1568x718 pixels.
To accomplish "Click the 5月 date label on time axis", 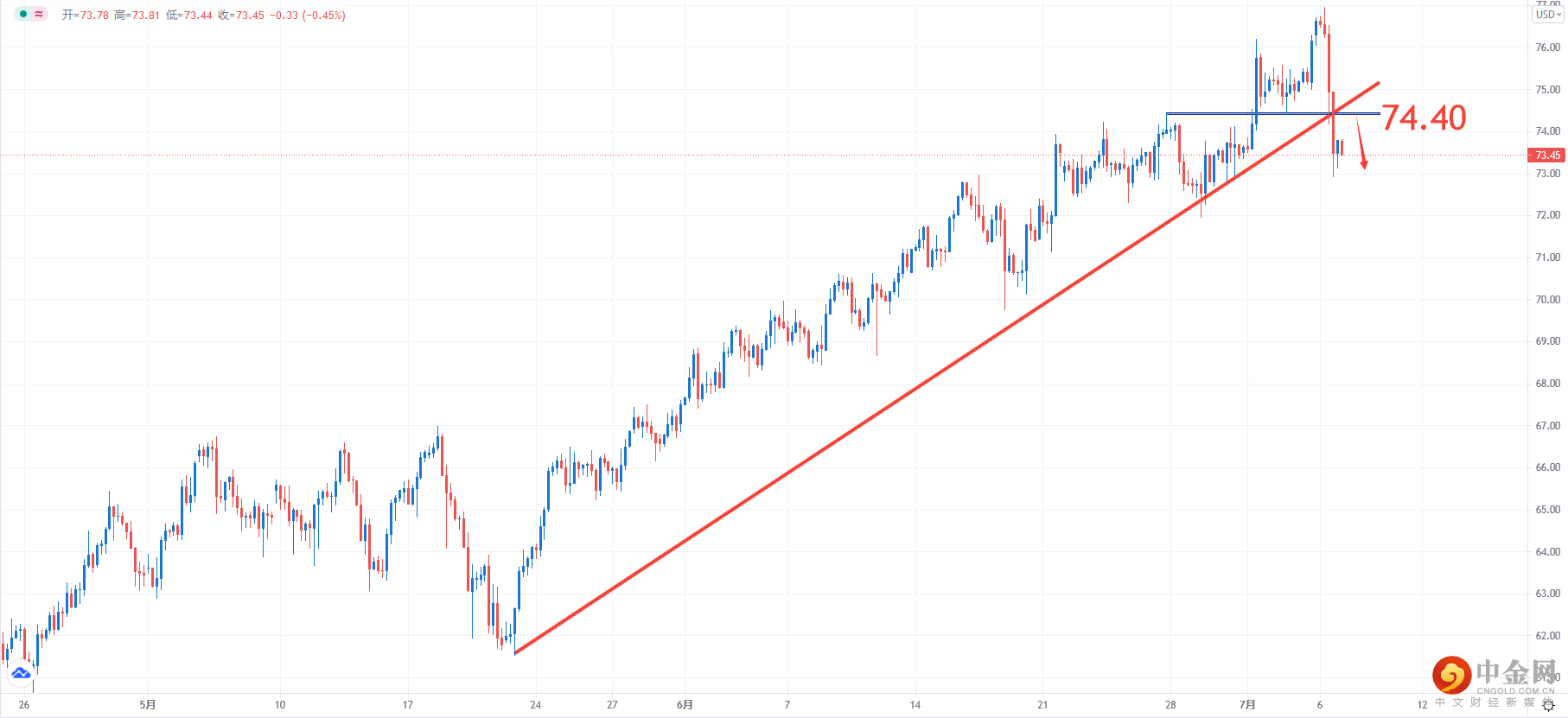I will (148, 705).
